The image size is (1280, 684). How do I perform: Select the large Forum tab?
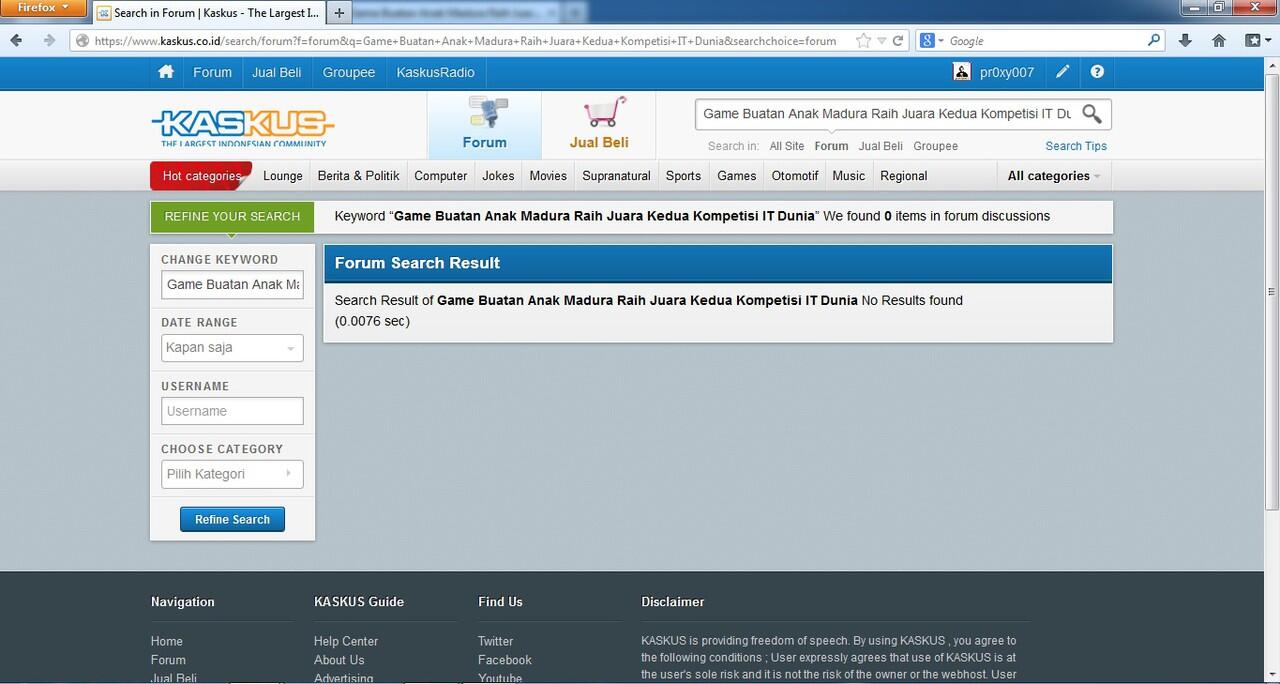point(485,125)
